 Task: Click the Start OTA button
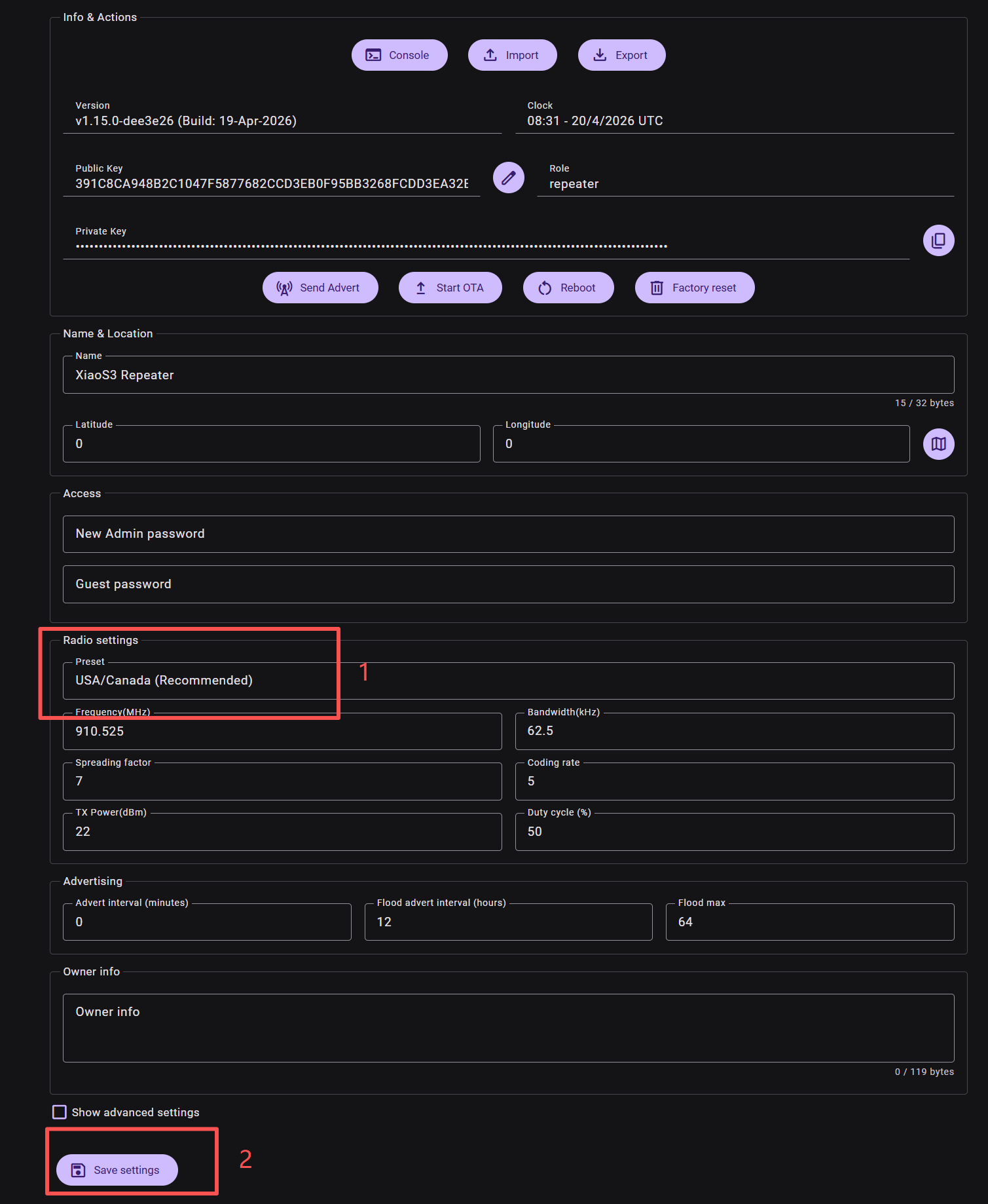[x=450, y=288]
